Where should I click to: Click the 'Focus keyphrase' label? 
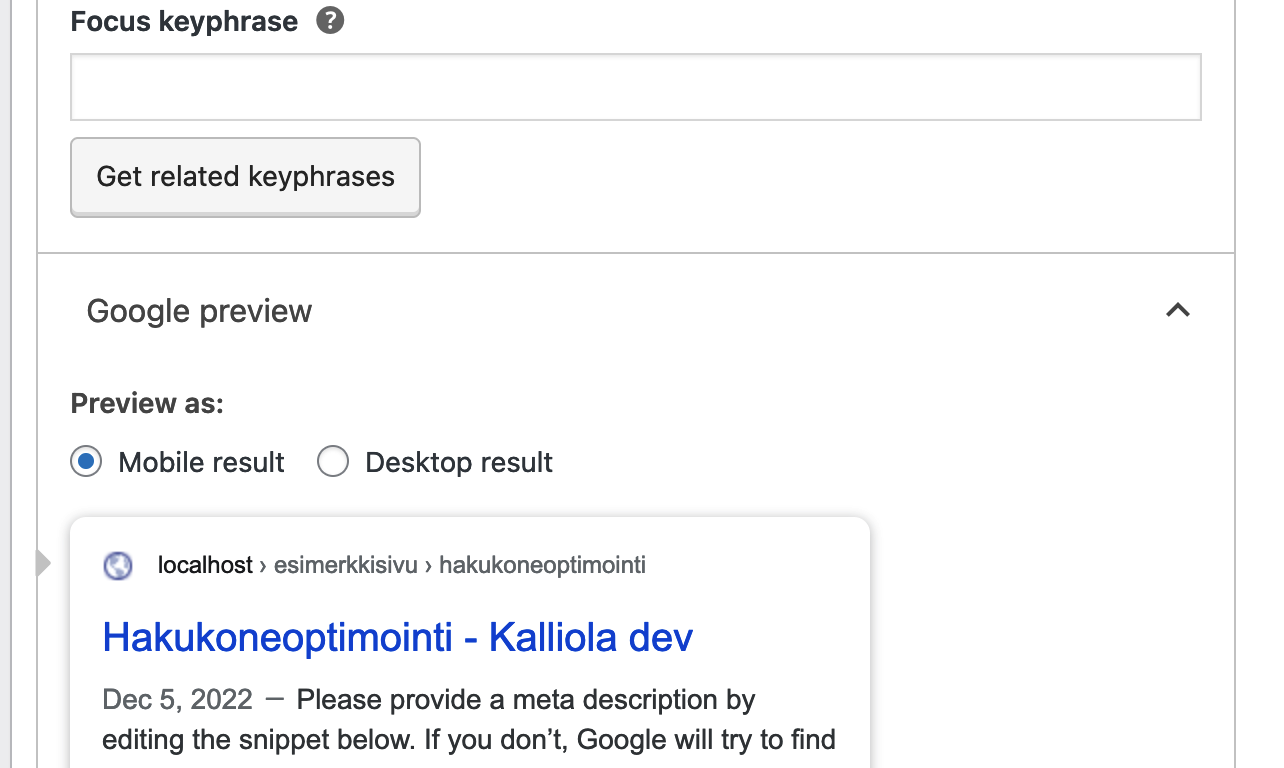coord(184,22)
